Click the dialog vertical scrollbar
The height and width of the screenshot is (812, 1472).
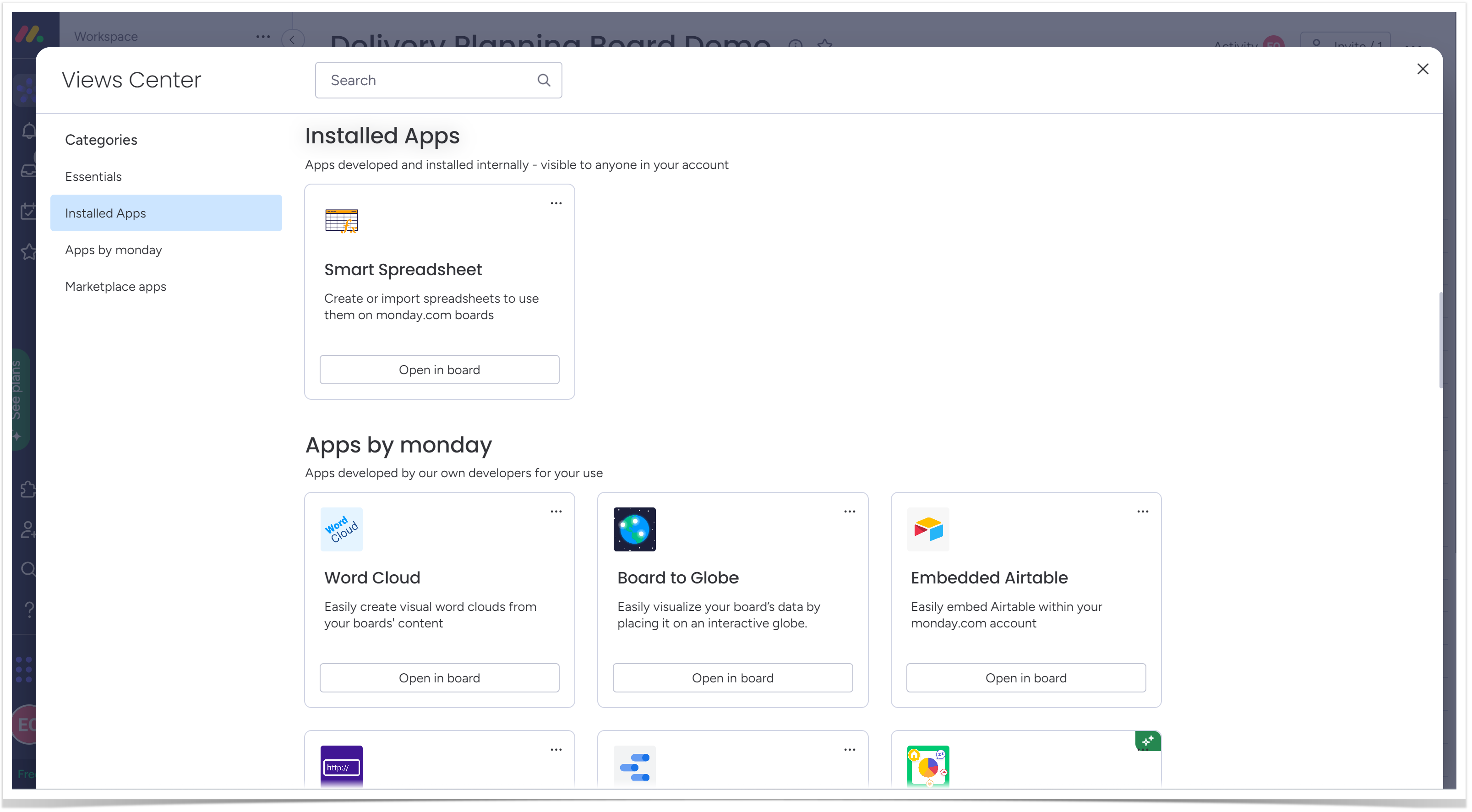1441,340
